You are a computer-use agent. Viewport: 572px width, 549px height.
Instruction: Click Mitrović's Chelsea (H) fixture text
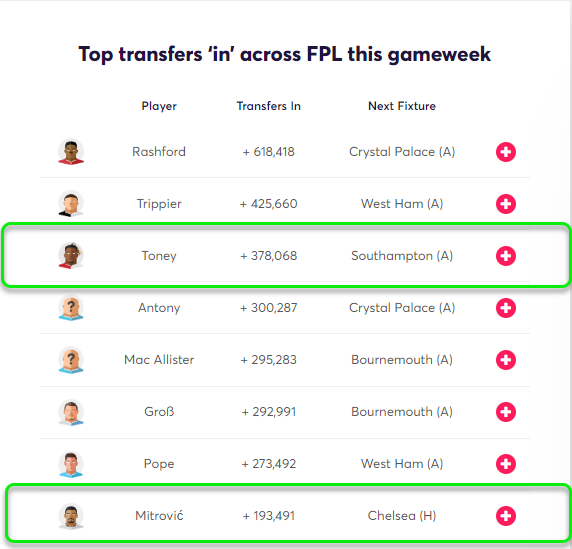pyautogui.click(x=402, y=516)
